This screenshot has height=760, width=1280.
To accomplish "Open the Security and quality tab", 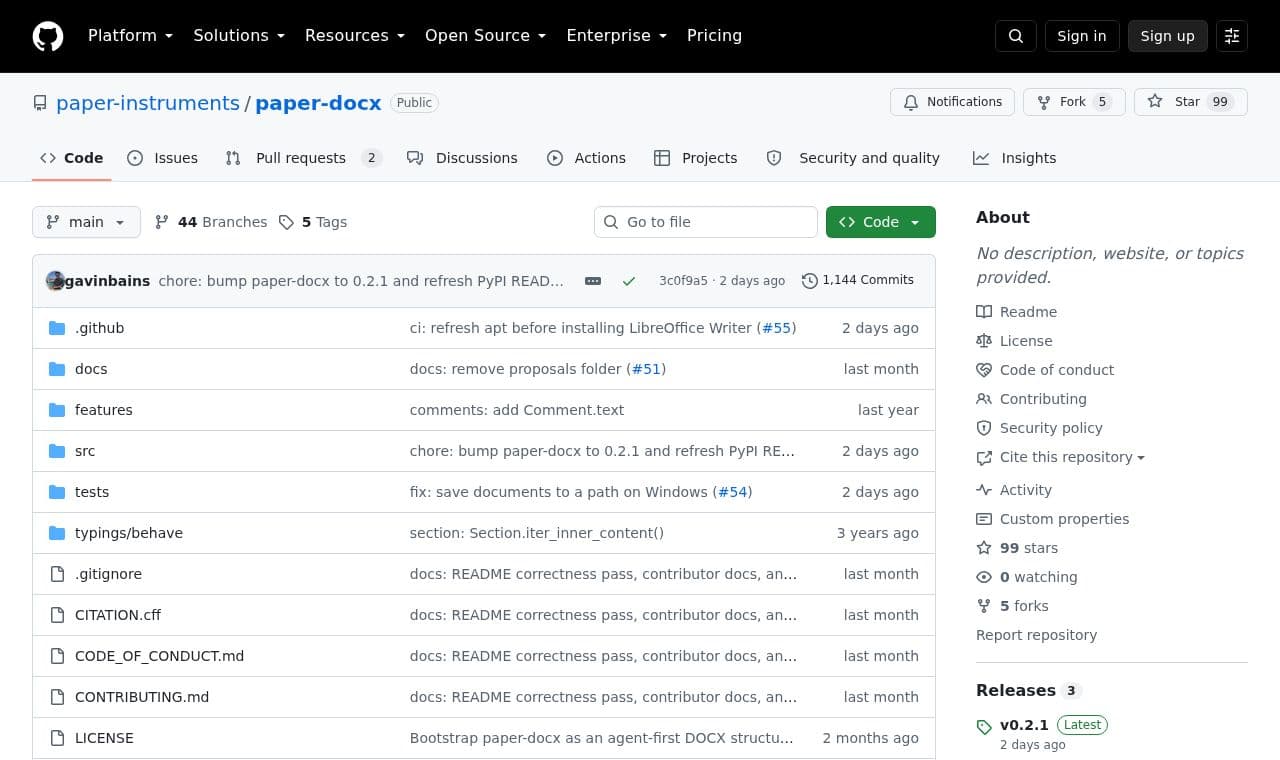I will point(853,158).
